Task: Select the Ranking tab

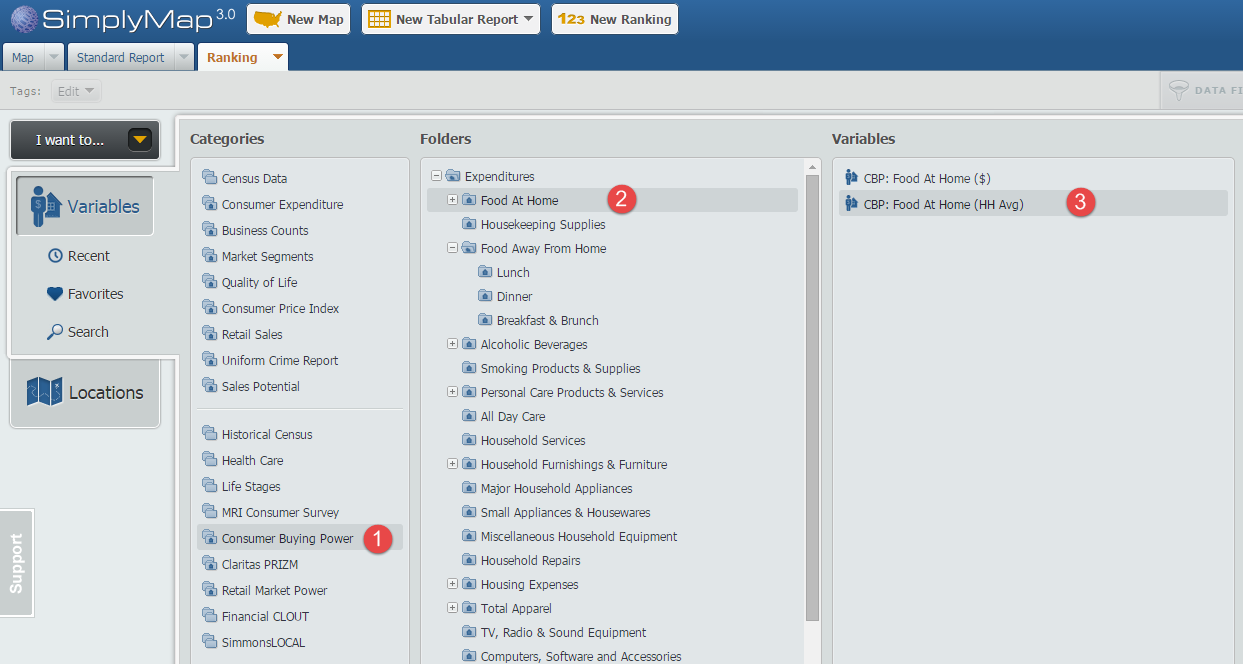Action: click(232, 57)
